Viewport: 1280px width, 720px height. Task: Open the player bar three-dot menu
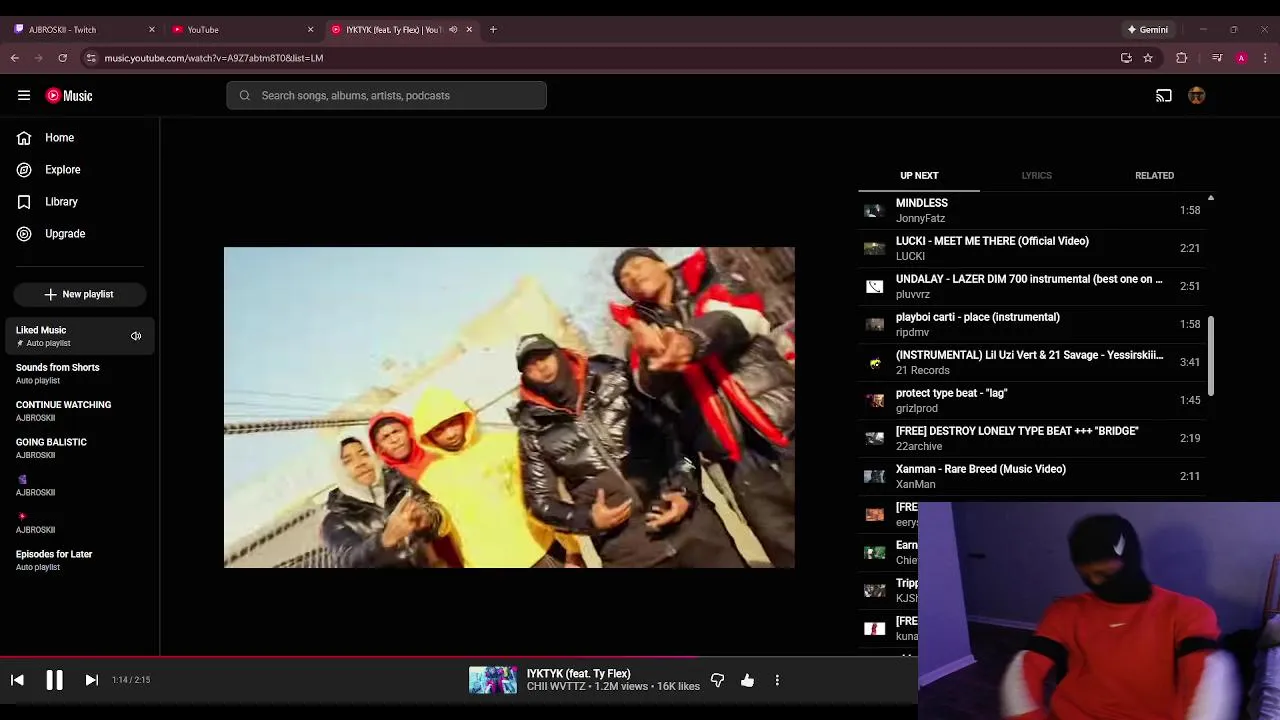click(777, 680)
